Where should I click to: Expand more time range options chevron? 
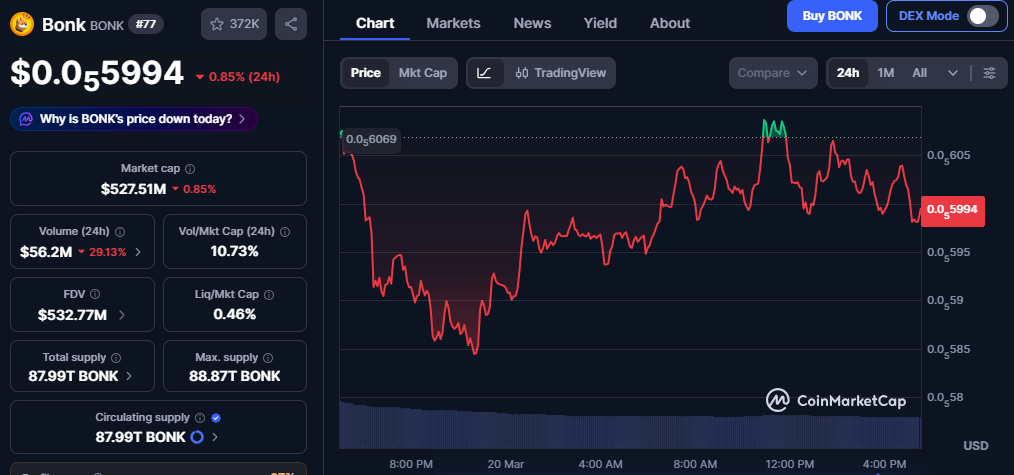click(953, 73)
